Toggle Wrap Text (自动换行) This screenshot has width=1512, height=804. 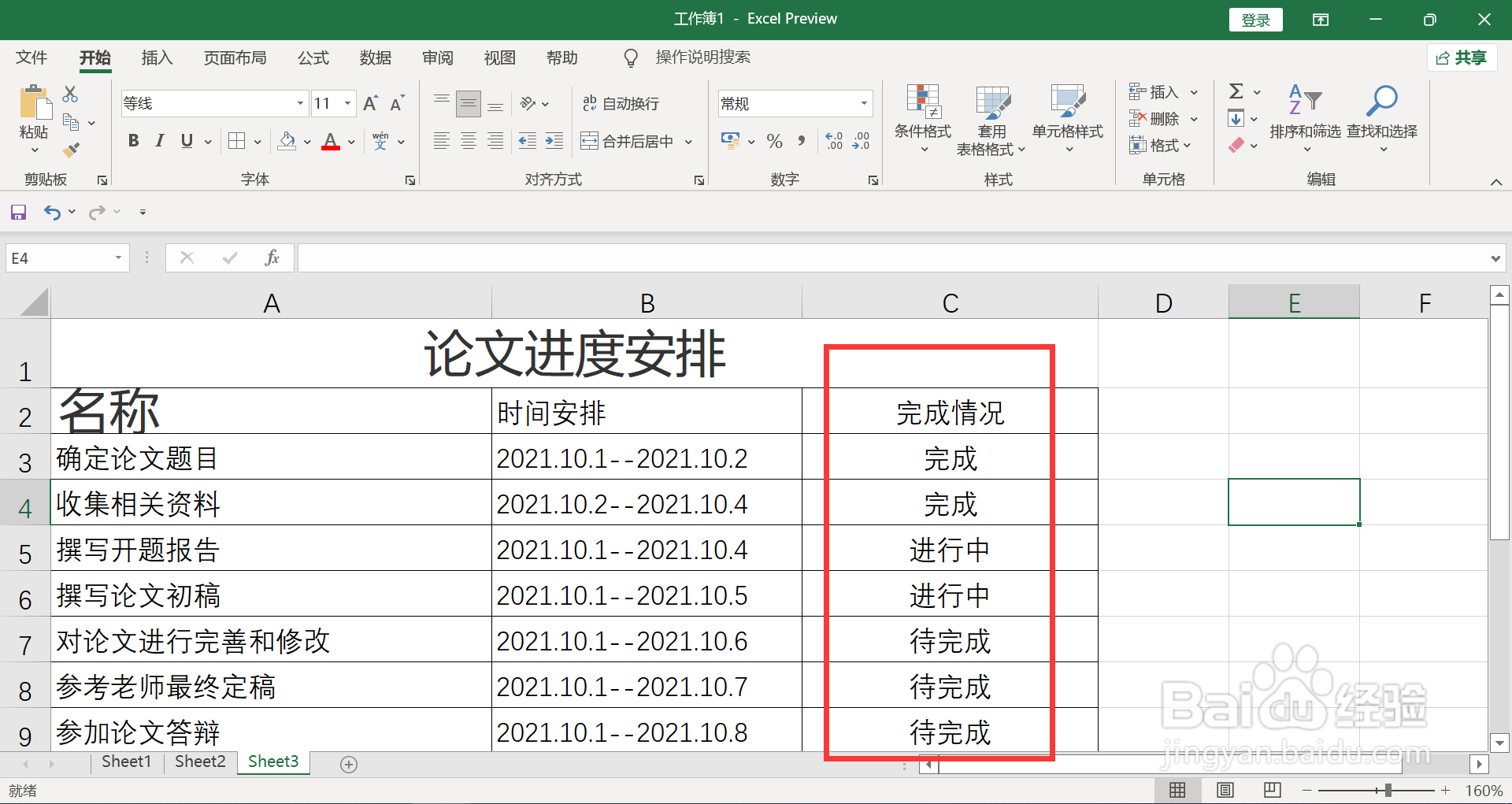tap(621, 103)
